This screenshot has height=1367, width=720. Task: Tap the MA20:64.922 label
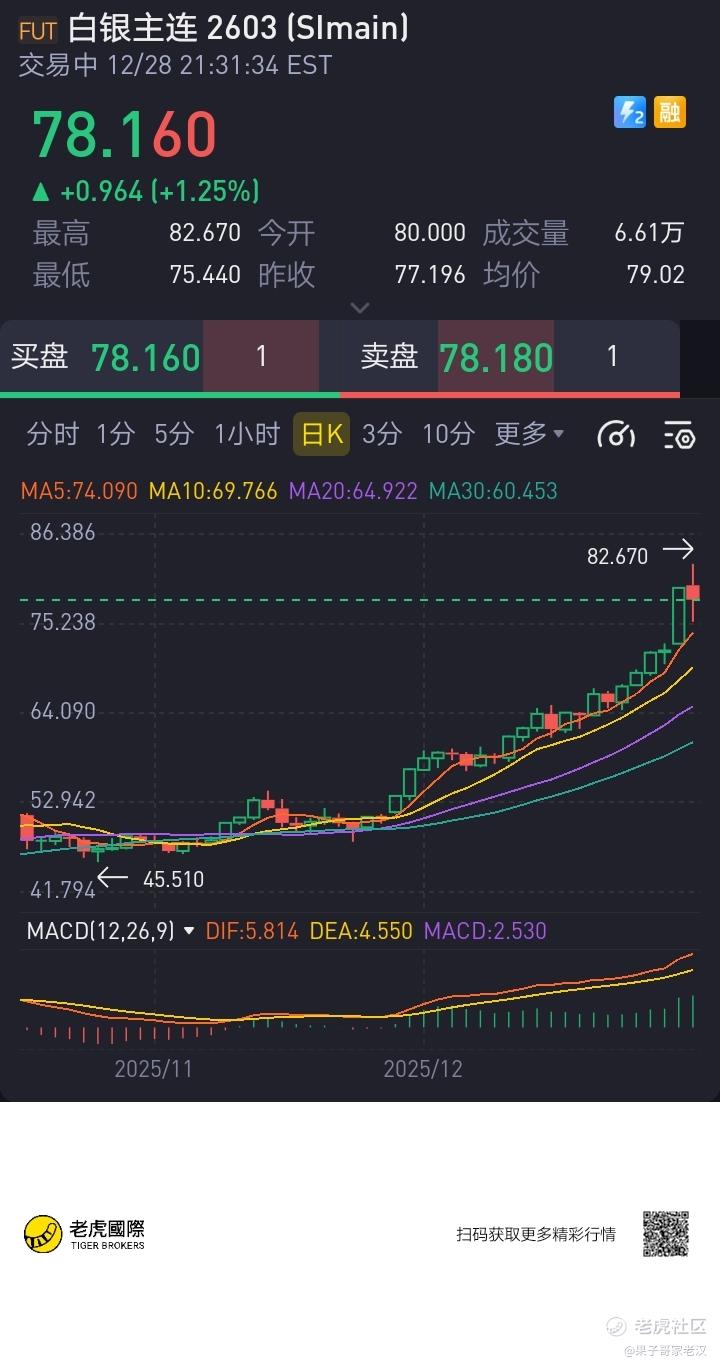(x=353, y=491)
